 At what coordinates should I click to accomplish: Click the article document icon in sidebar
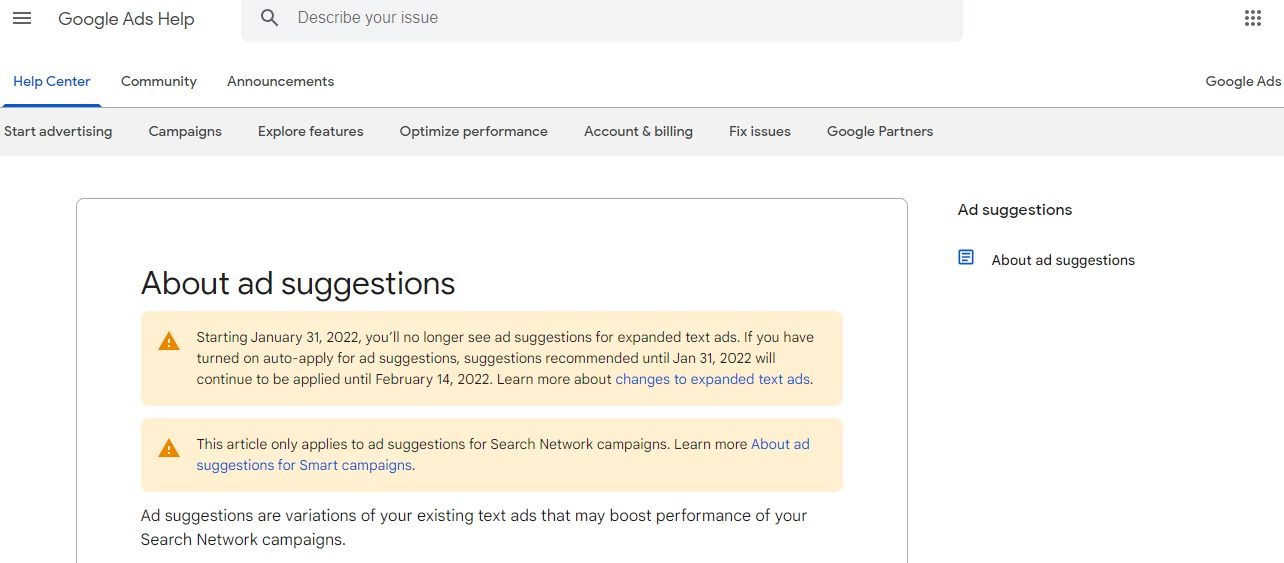966,258
